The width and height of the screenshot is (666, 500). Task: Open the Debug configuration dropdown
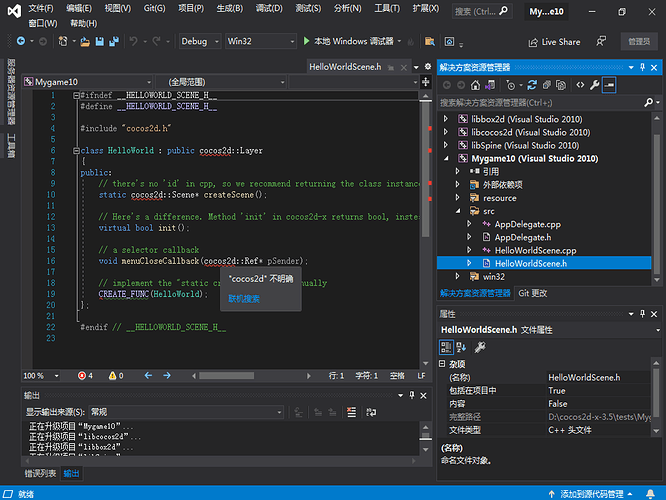200,42
